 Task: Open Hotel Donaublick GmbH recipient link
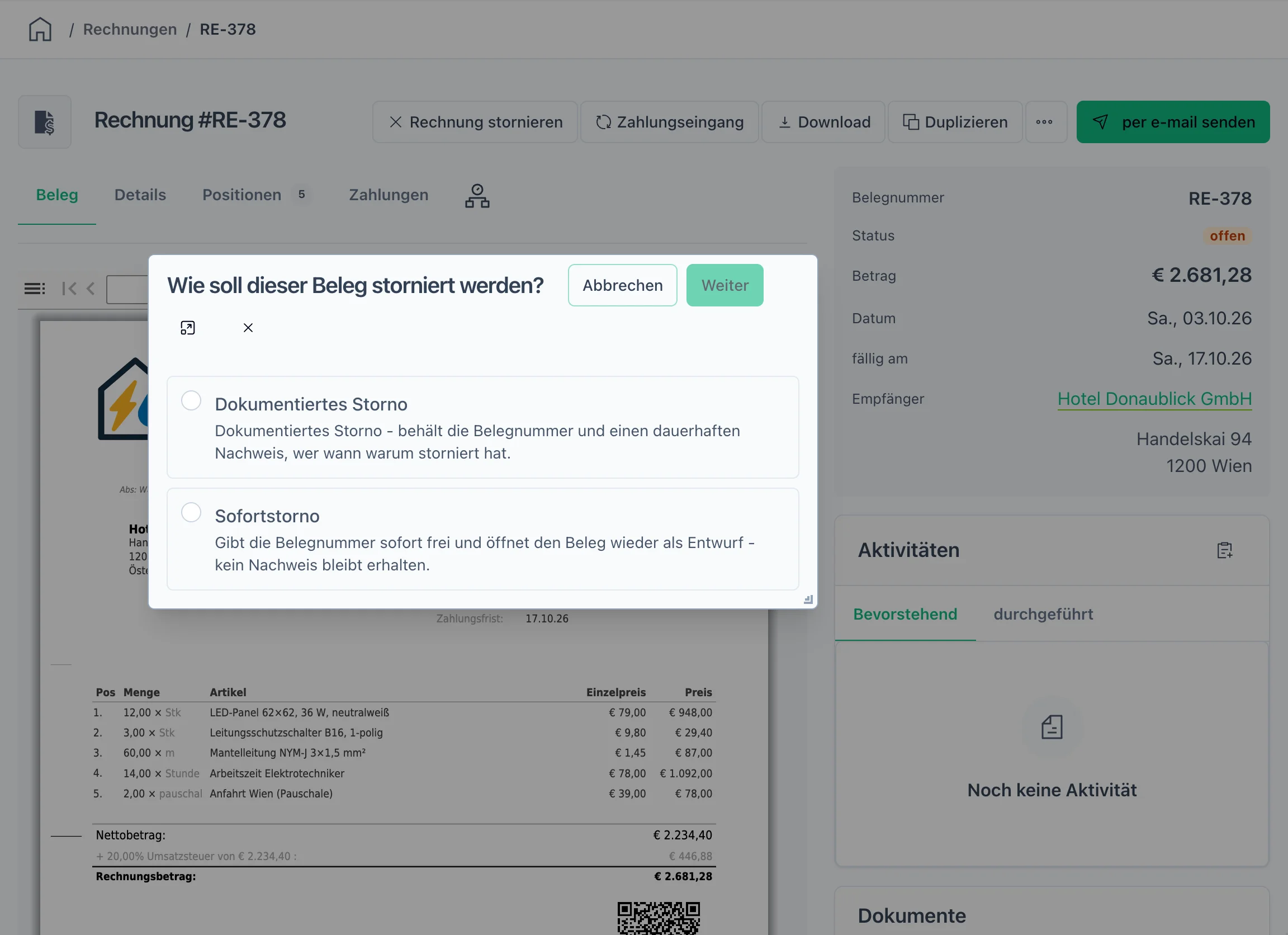[x=1154, y=399]
